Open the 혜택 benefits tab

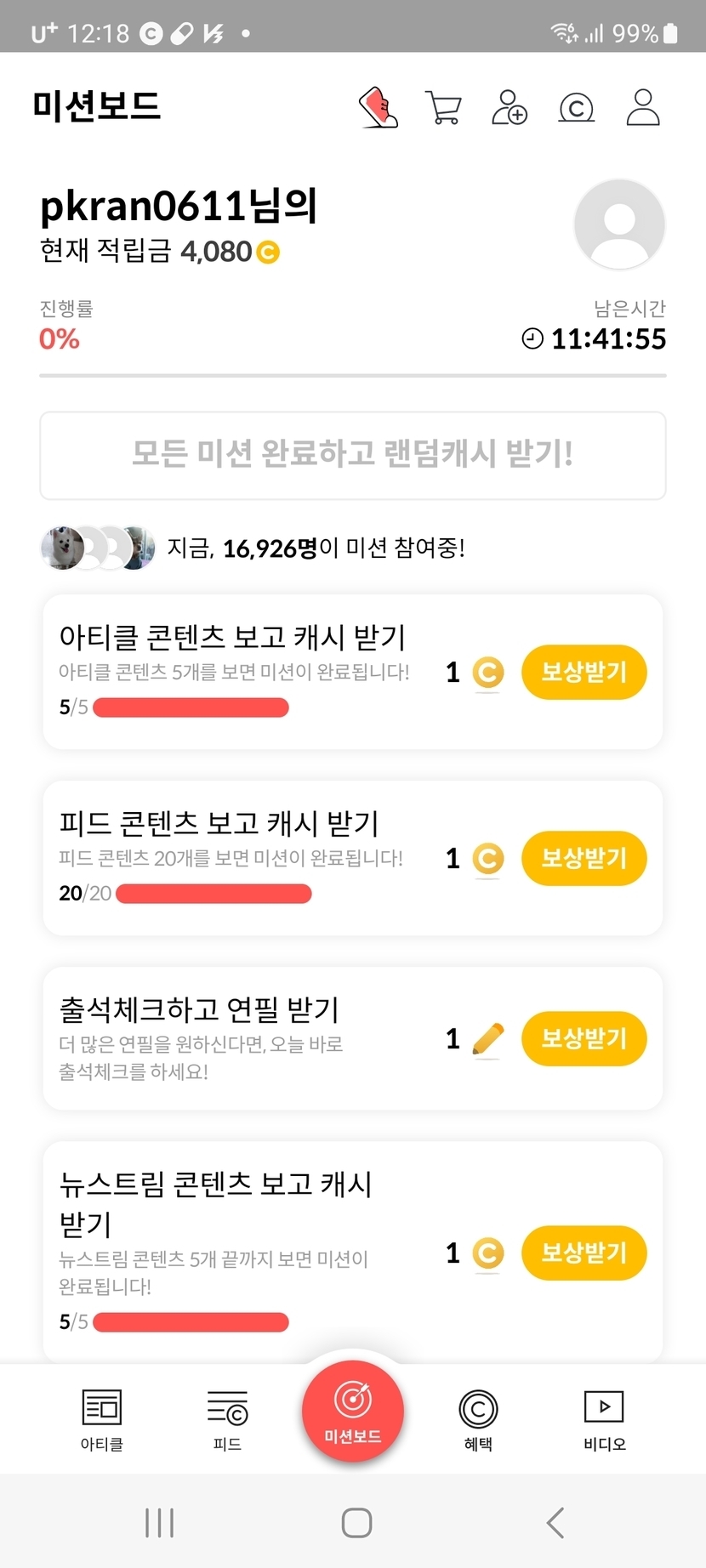click(478, 1419)
